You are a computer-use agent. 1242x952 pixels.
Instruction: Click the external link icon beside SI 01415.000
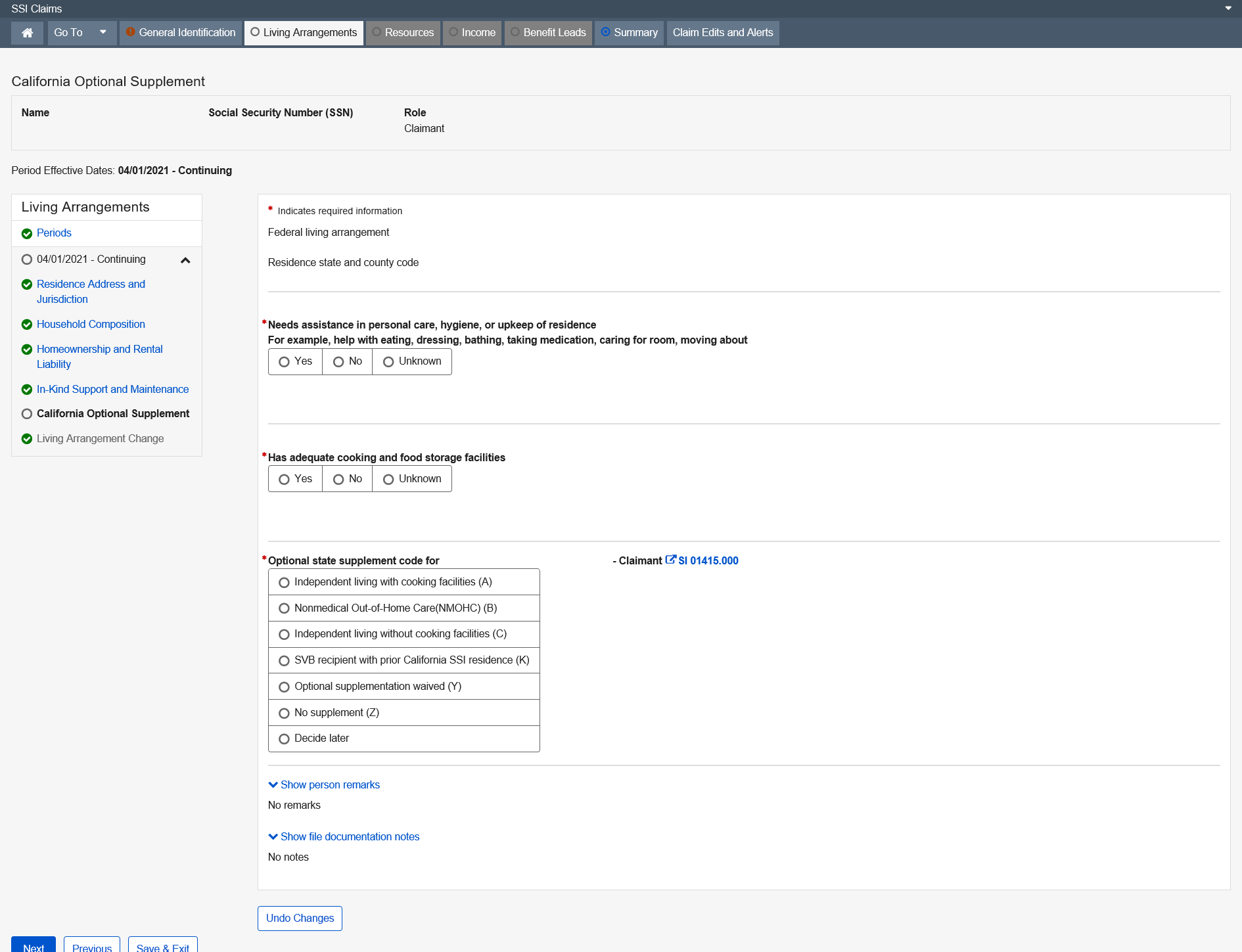tap(670, 560)
